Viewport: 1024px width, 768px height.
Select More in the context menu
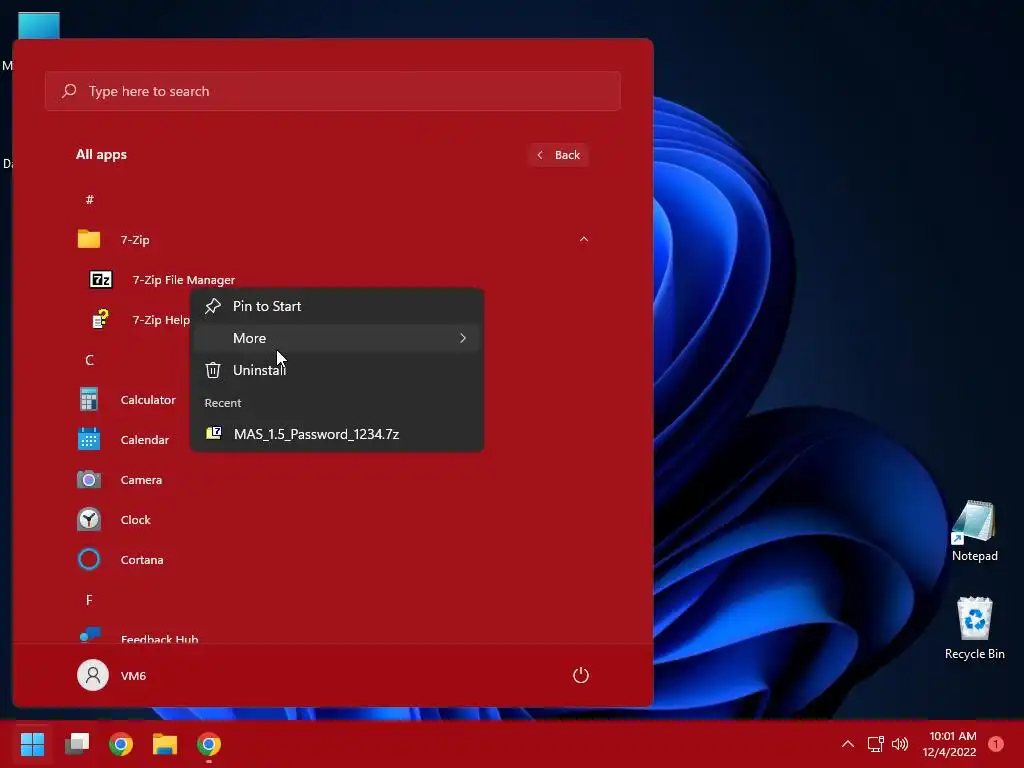(337, 338)
